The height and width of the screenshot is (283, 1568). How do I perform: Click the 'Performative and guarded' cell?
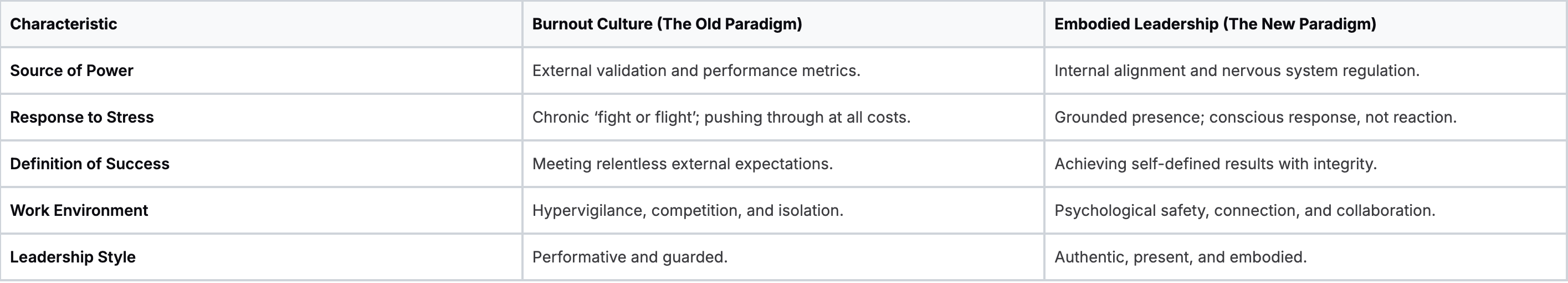(629, 257)
